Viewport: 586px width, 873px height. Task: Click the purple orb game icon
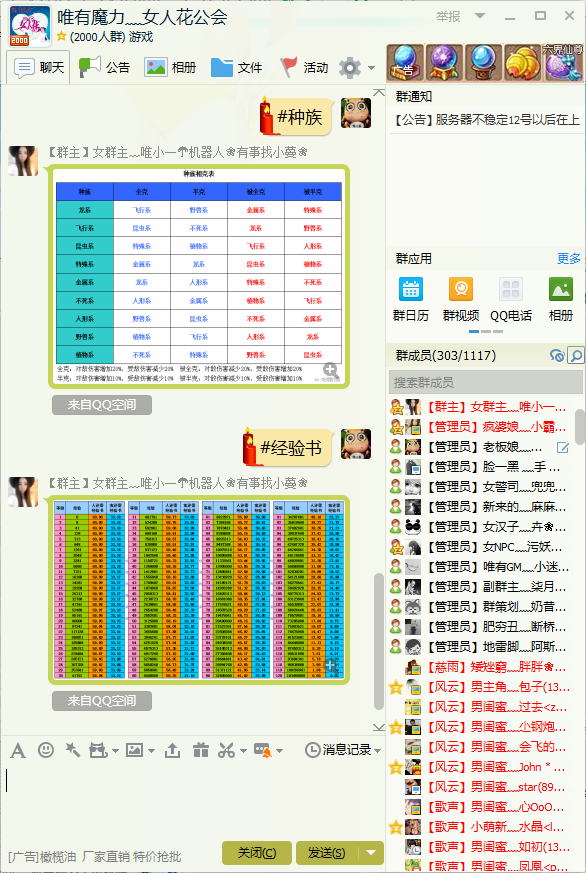click(445, 62)
